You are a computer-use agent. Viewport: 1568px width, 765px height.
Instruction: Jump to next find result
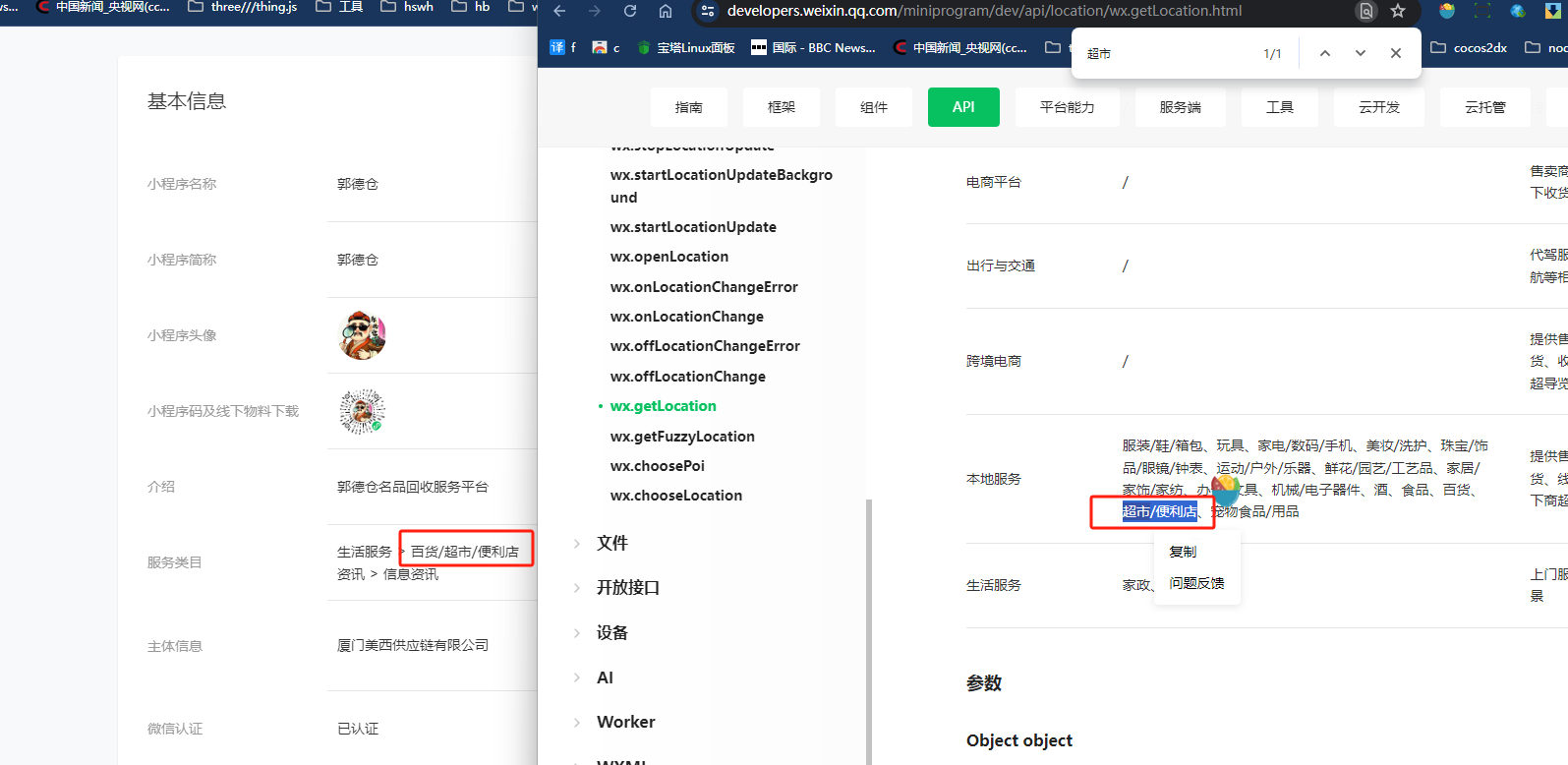[x=1361, y=53]
